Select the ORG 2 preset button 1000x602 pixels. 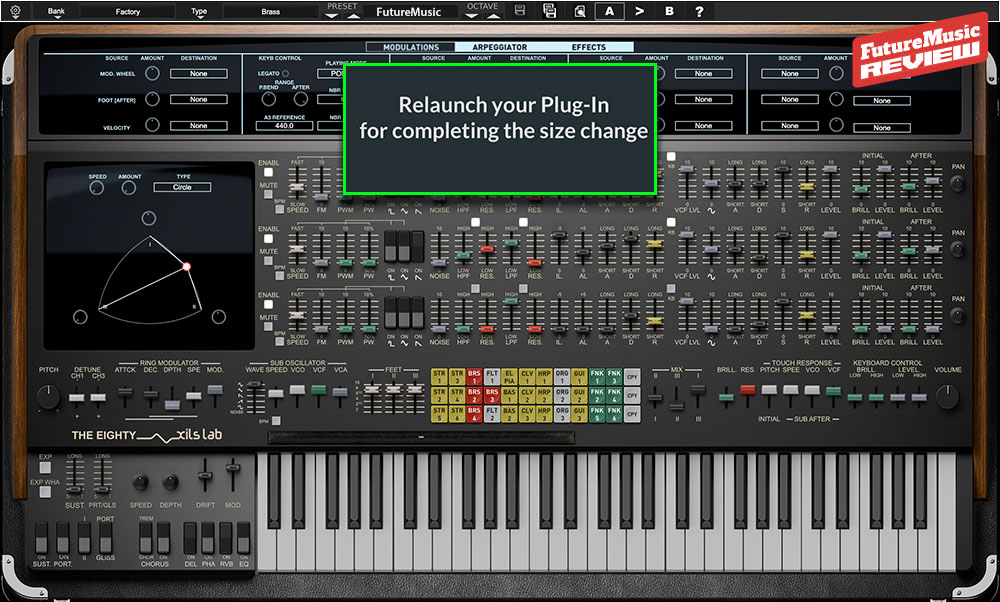(x=562, y=395)
